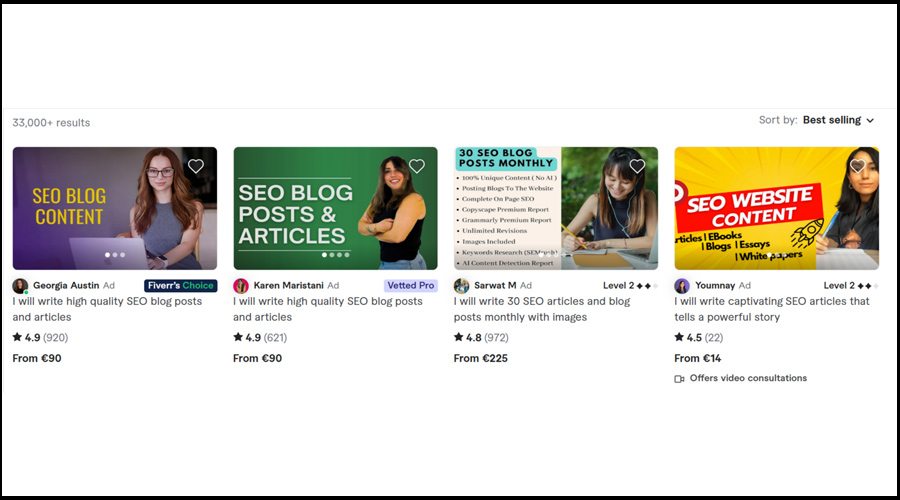Click the chevron next to Best selling

pyautogui.click(x=870, y=121)
